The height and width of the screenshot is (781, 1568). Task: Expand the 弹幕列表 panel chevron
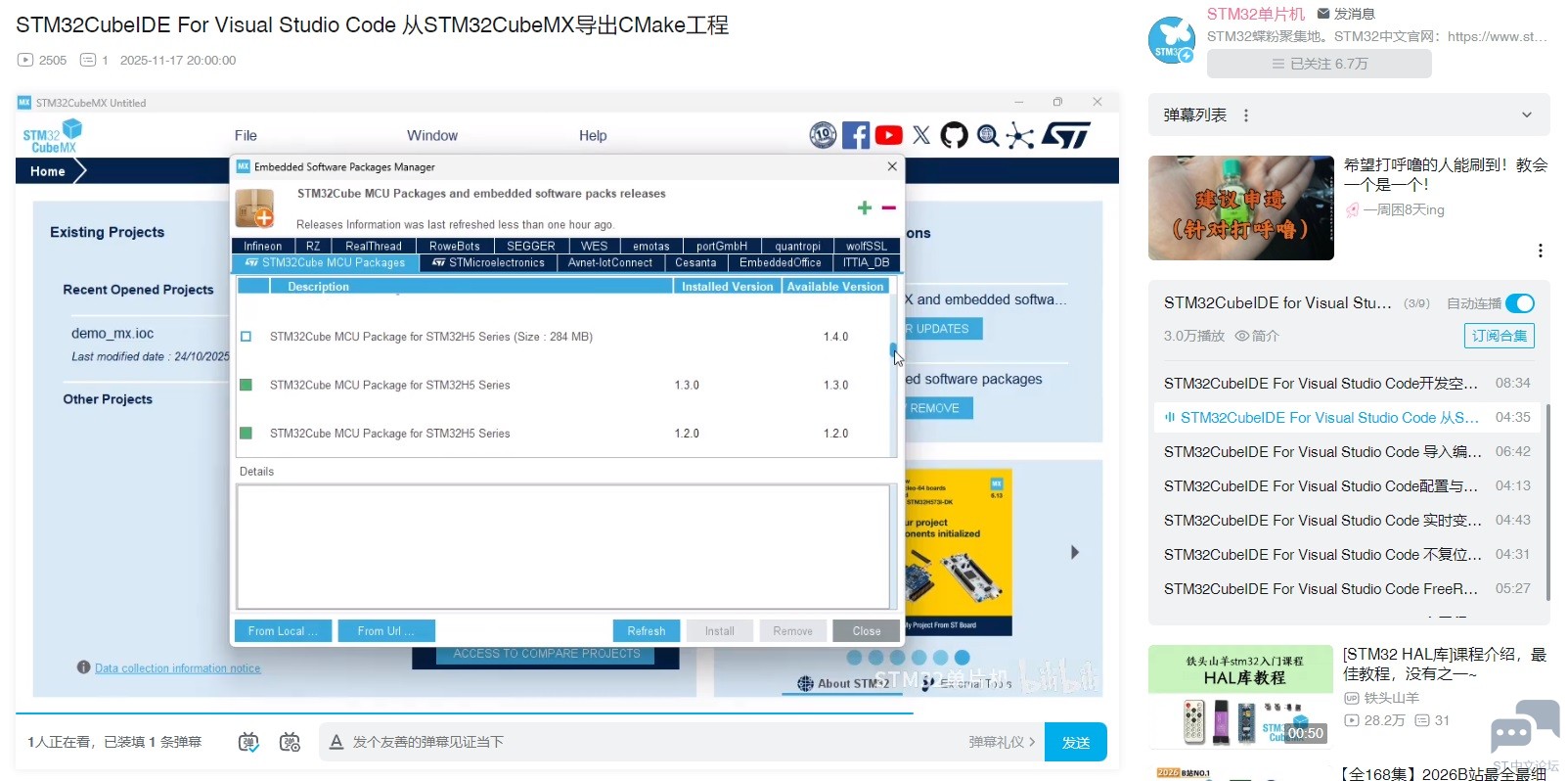click(1526, 115)
